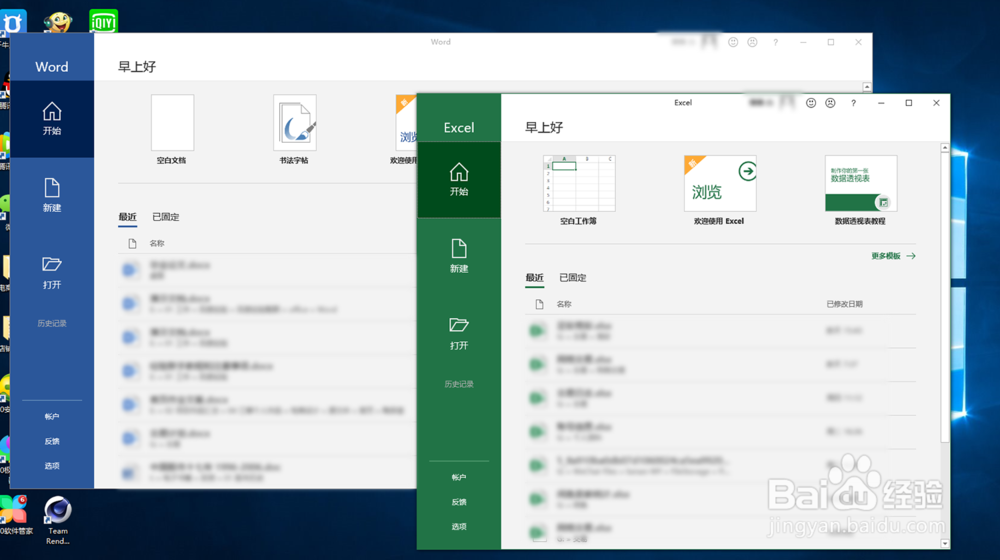1000x560 pixels.
Task: Click the user account area in Word title bar
Action: [694, 42]
